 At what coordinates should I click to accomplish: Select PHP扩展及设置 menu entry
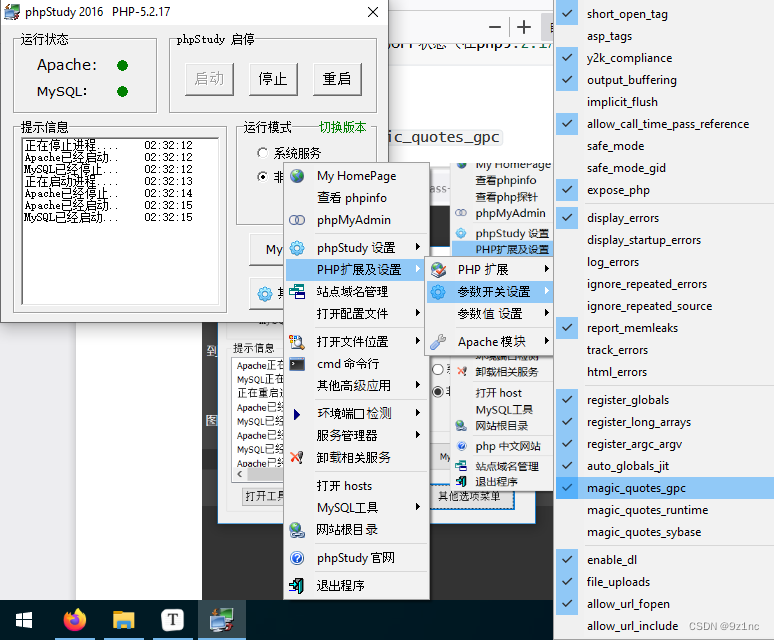[x=356, y=269]
